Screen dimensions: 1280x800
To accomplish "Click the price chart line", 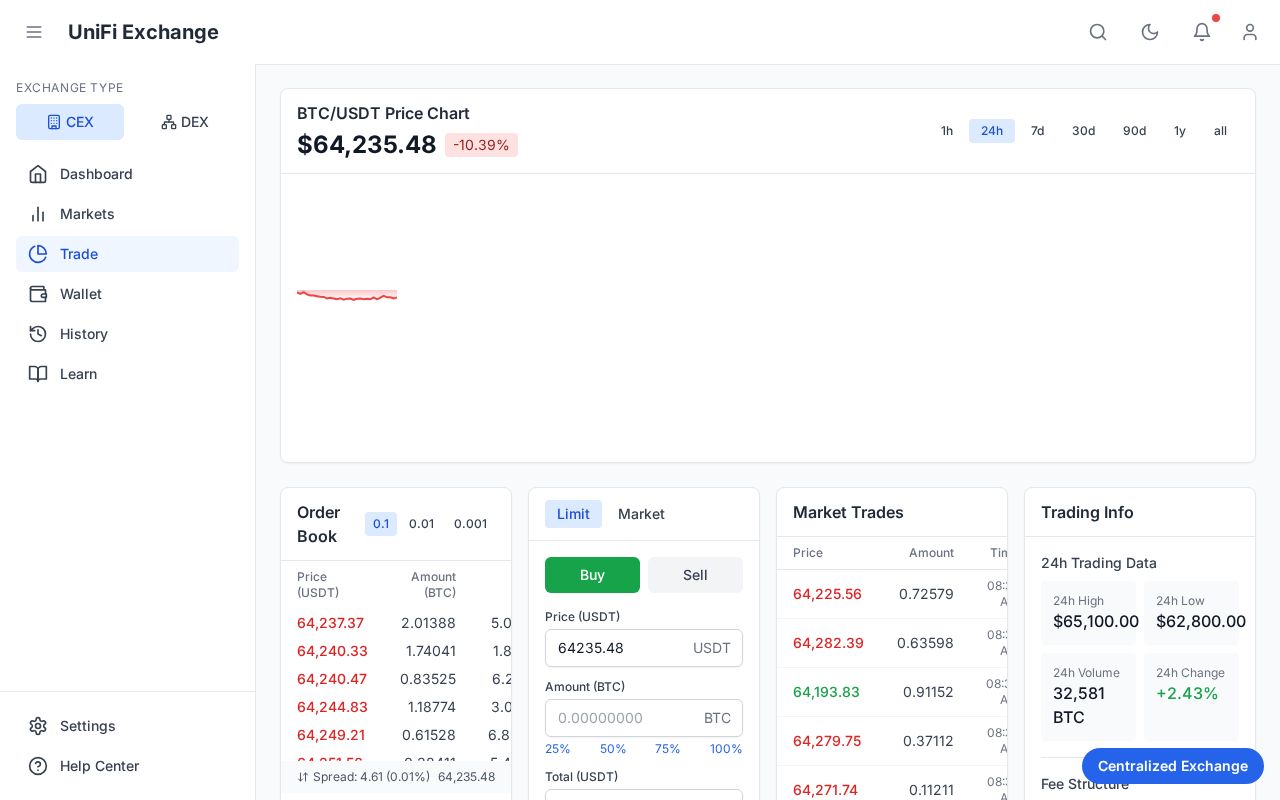I will pos(347,296).
